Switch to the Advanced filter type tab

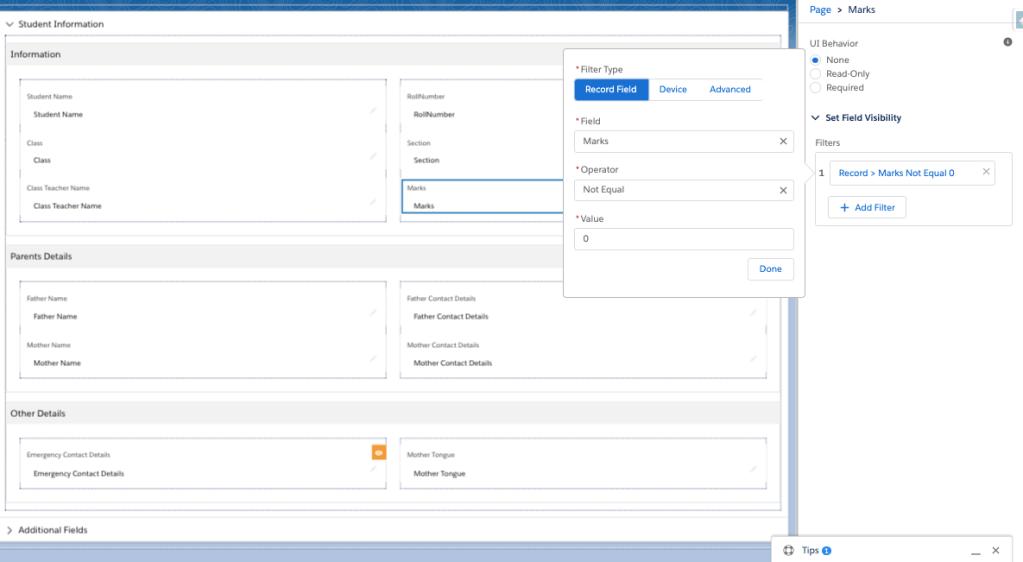tap(730, 90)
